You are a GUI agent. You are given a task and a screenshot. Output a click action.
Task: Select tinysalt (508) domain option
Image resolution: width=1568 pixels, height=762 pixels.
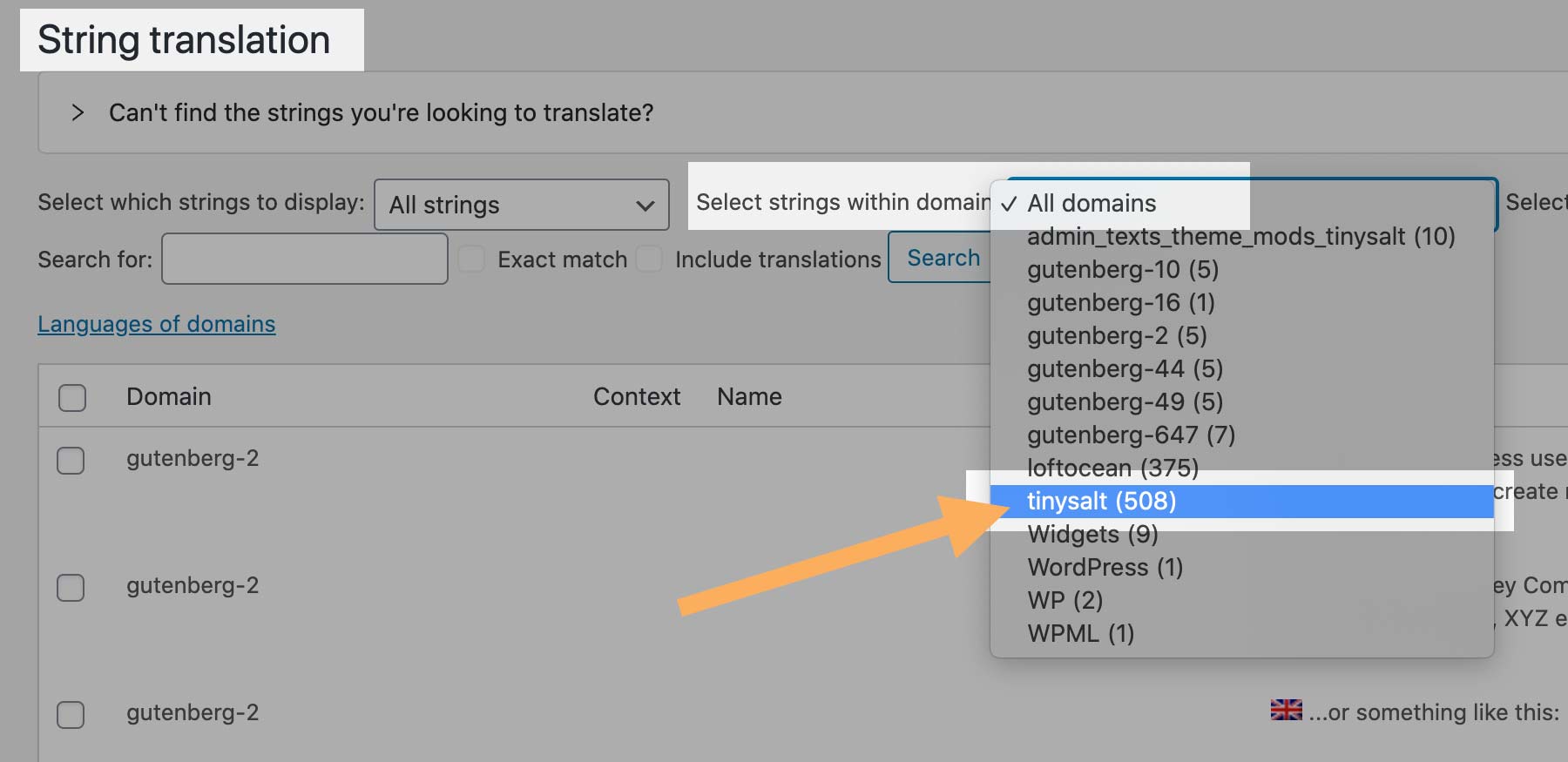coord(1242,501)
